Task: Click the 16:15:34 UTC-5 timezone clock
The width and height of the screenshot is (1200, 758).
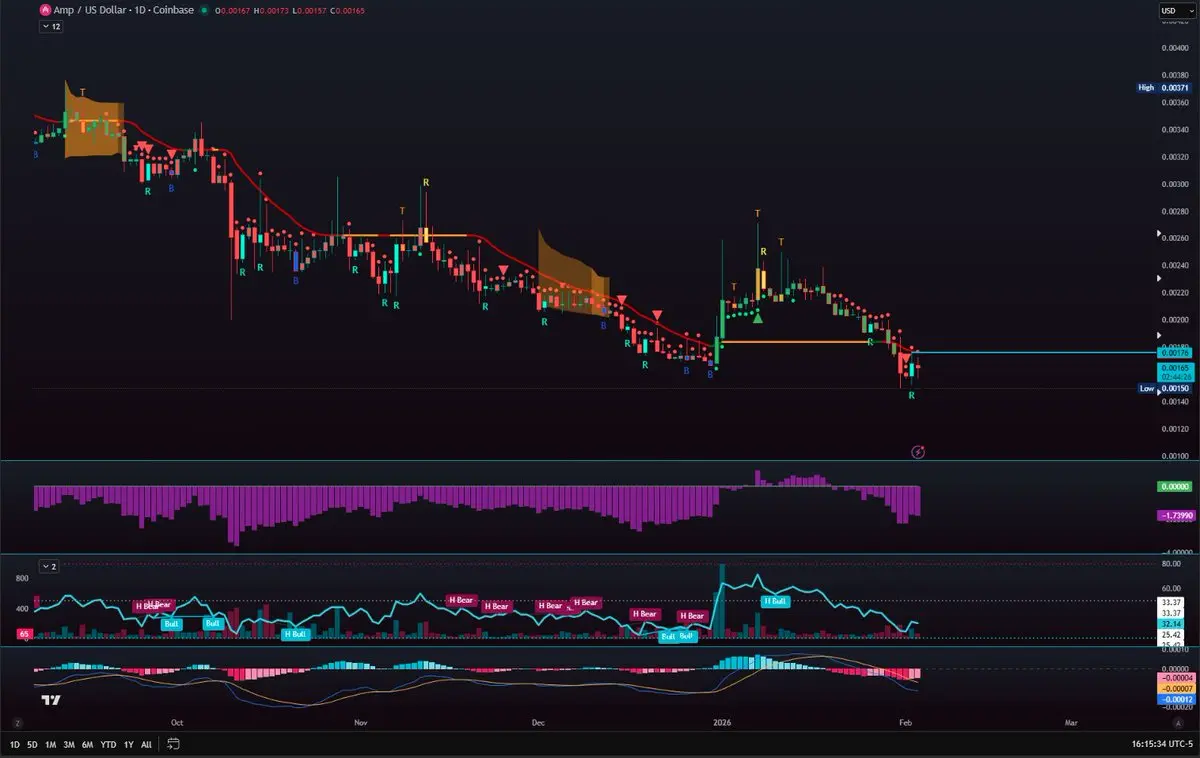Action: tap(1162, 744)
